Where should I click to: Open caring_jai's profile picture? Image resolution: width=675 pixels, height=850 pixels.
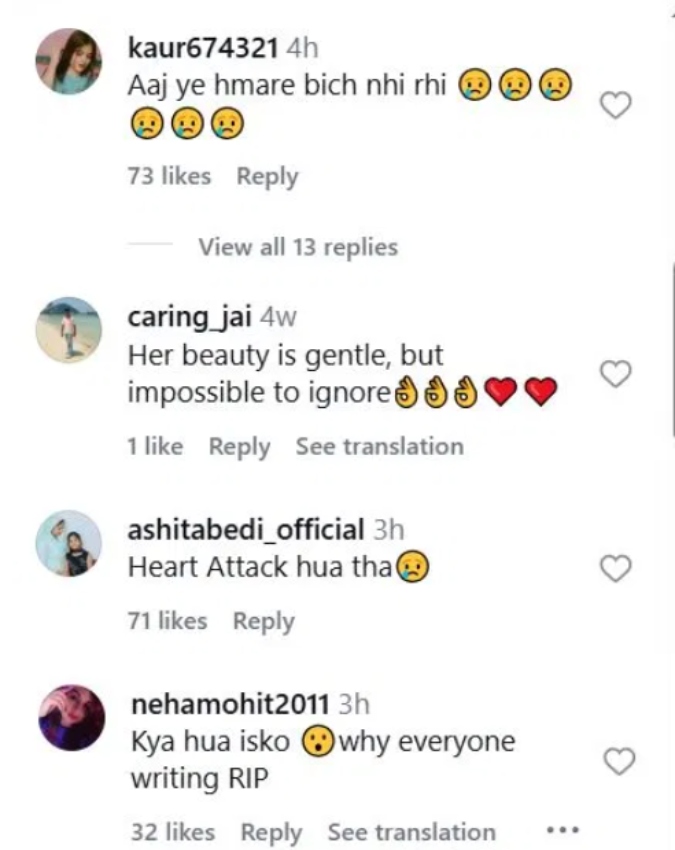[x=69, y=329]
